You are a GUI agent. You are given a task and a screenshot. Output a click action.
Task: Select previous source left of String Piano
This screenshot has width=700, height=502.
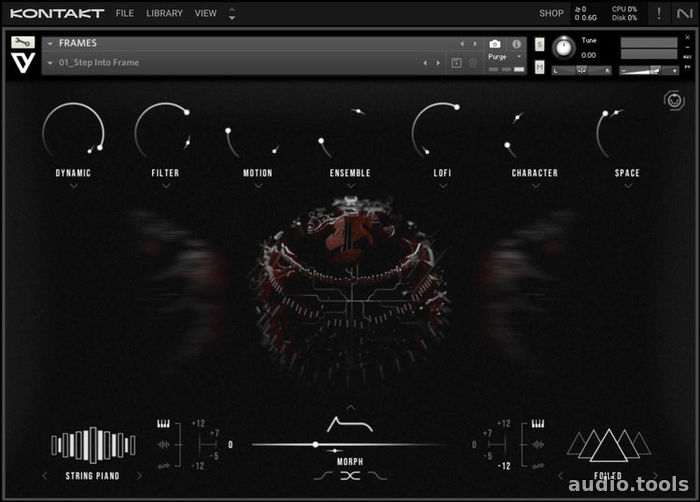click(45, 476)
